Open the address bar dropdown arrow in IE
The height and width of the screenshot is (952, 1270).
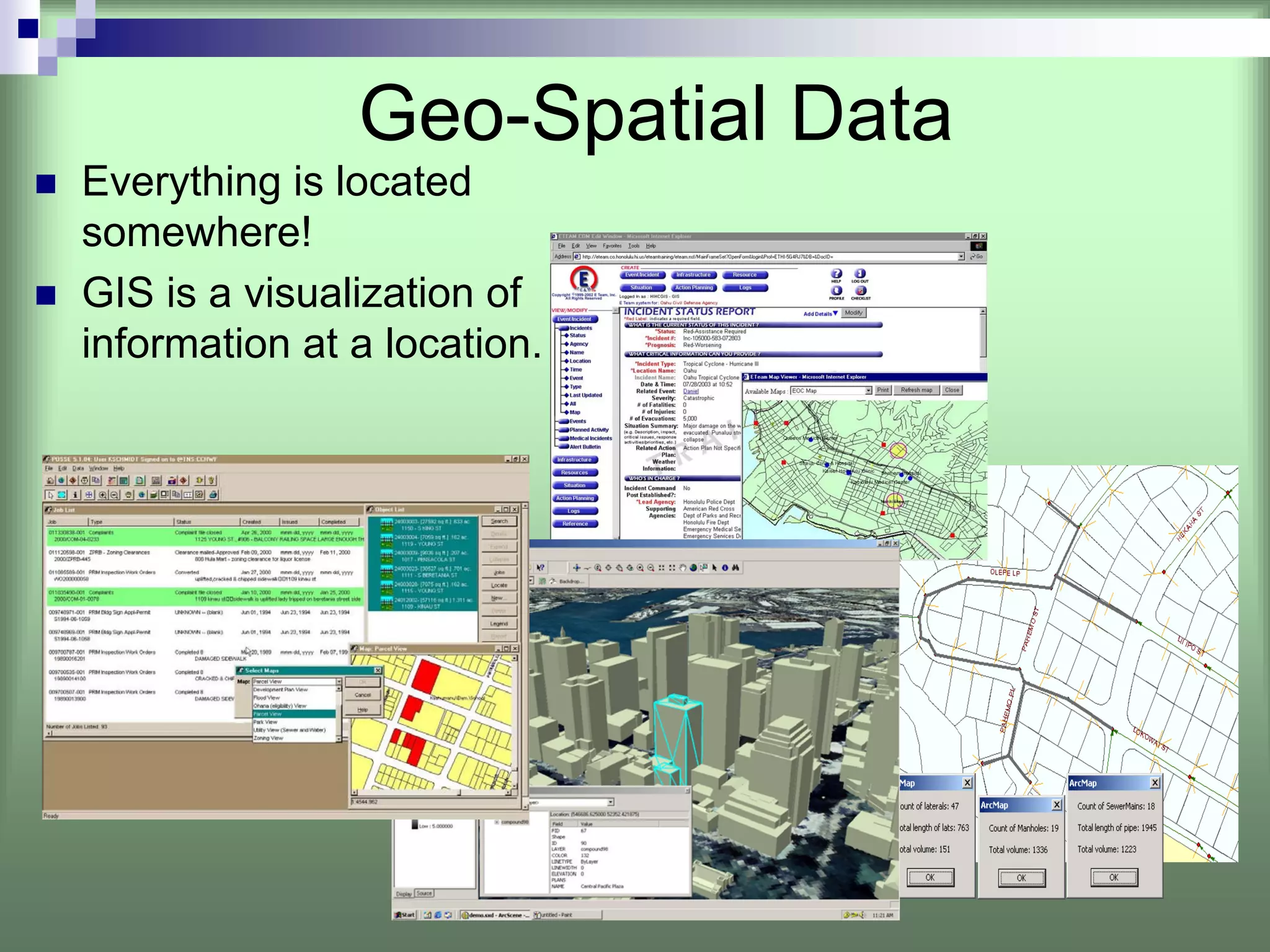coord(961,257)
